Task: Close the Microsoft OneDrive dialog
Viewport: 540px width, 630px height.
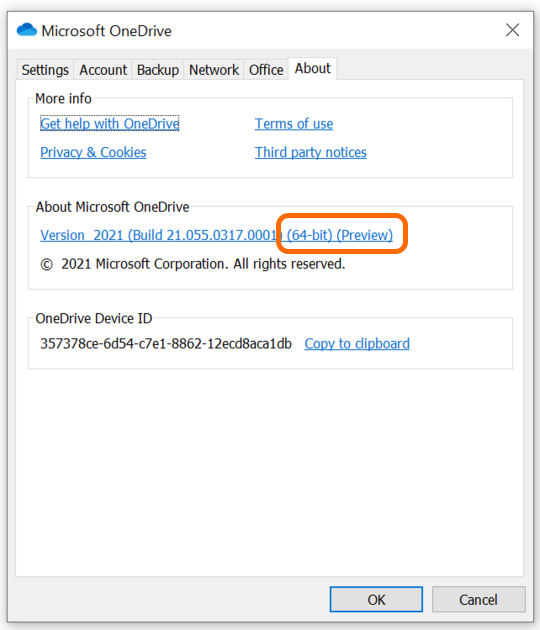Action: point(512,30)
